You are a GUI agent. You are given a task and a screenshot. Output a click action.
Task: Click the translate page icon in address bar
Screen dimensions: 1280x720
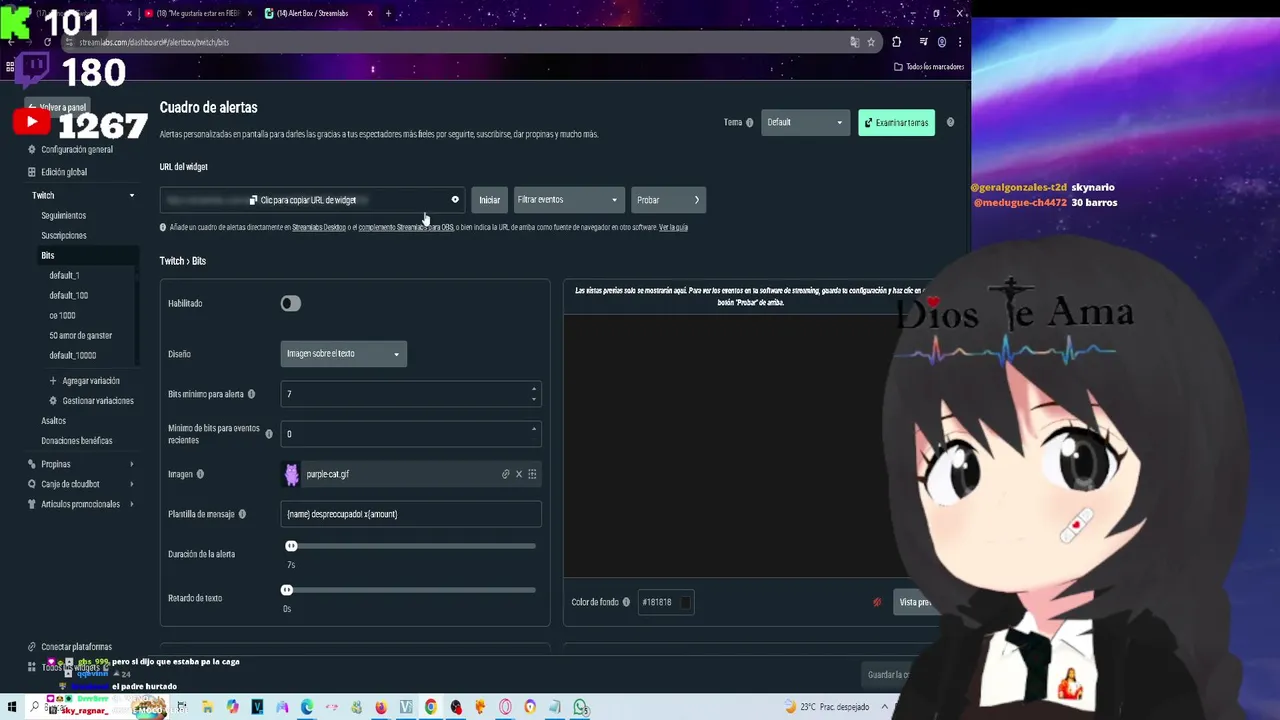854,42
